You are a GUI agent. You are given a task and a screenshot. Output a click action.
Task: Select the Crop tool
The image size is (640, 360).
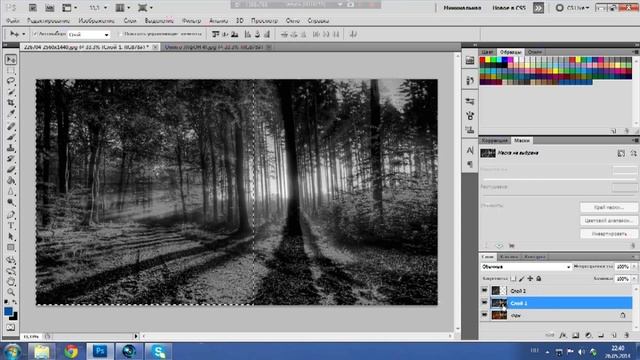[11, 102]
